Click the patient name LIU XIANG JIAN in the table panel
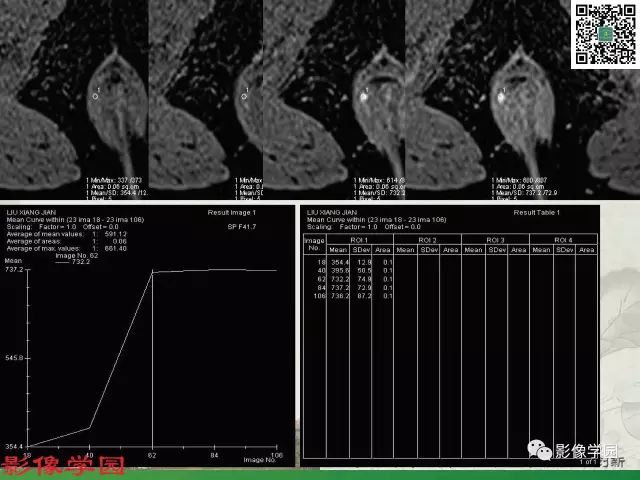 [x=332, y=213]
